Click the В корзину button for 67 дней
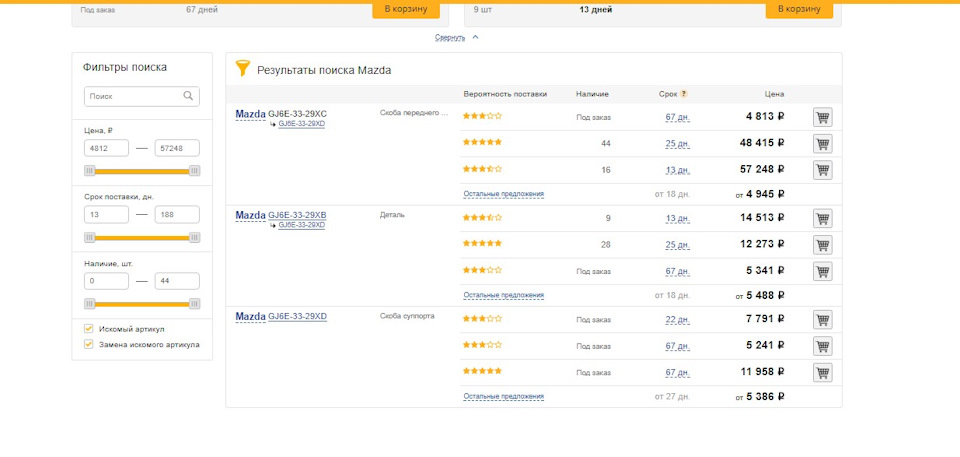Screen dimensions: 960x457 (406, 9)
